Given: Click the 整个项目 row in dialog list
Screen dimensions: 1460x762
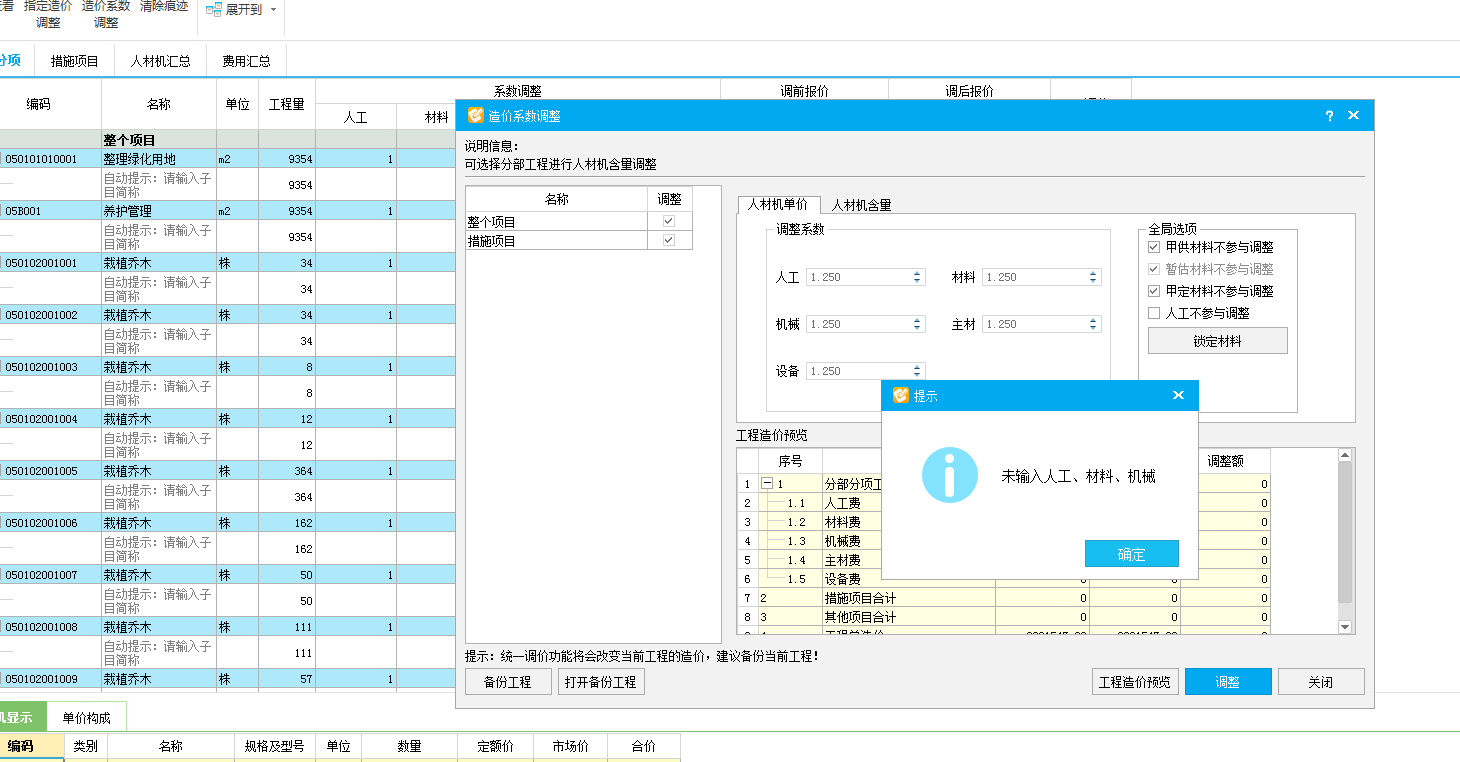Looking at the screenshot, I should click(x=556, y=221).
